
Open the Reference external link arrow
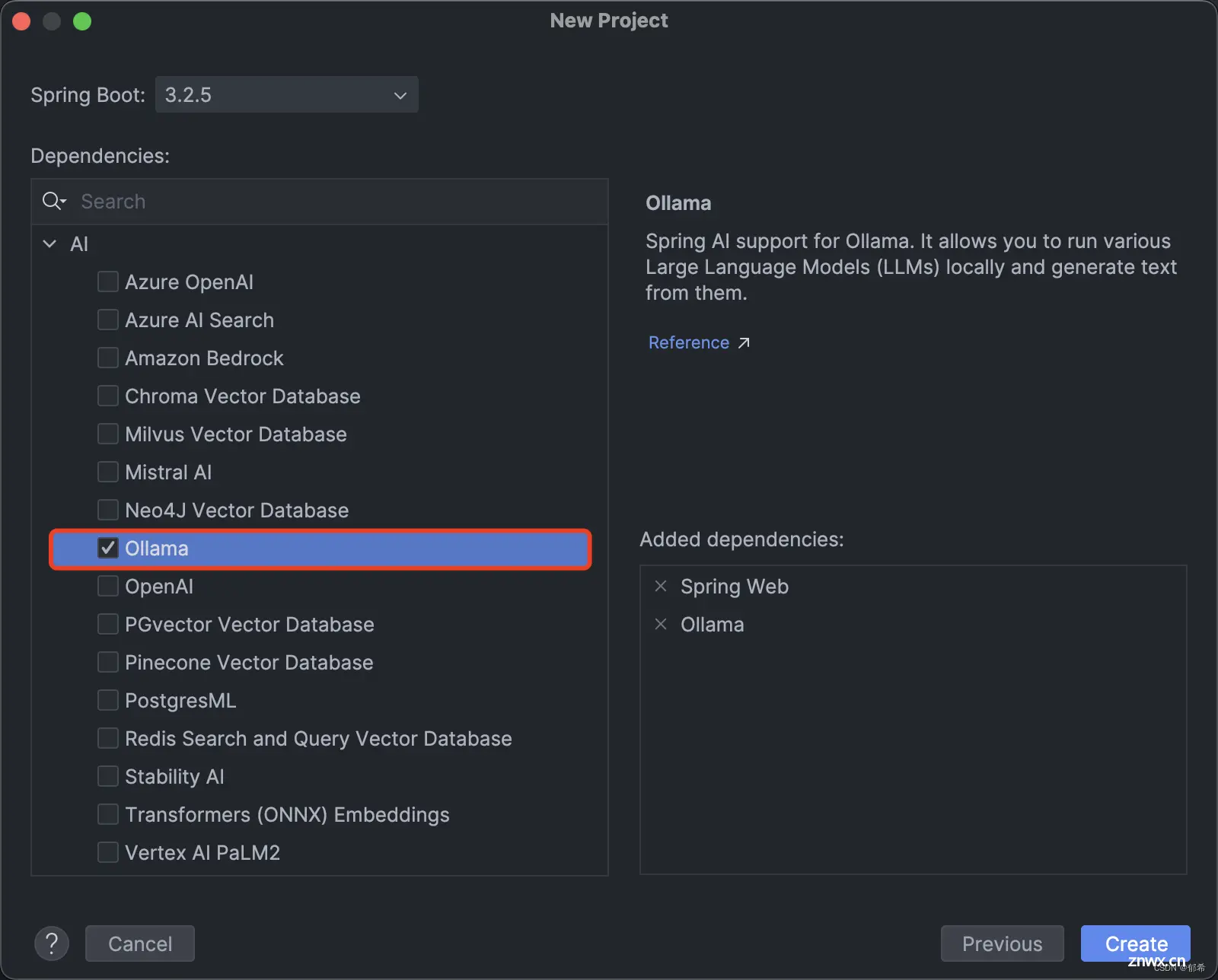pos(744,342)
